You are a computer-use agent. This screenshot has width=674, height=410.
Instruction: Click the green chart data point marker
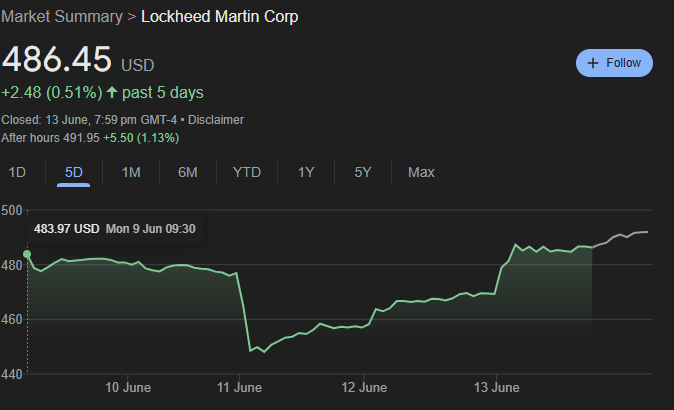point(27,254)
